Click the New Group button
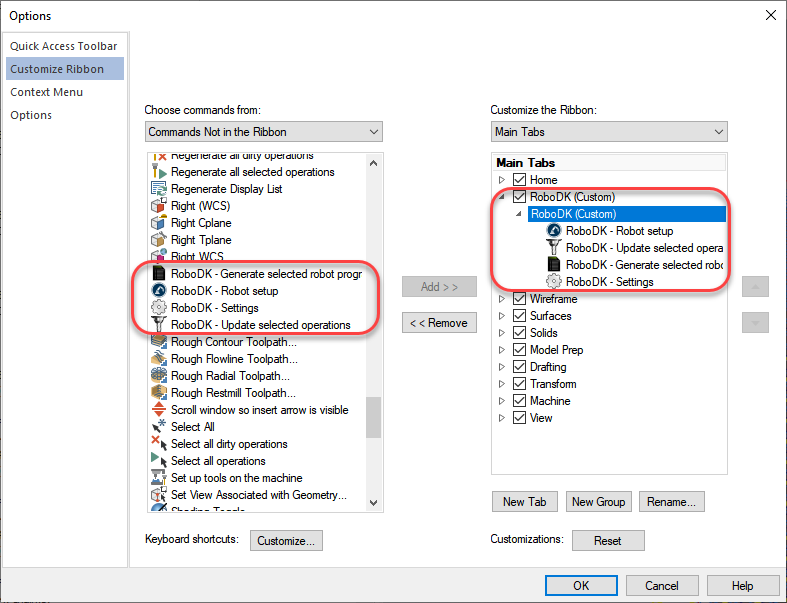787x603 pixels. point(597,502)
